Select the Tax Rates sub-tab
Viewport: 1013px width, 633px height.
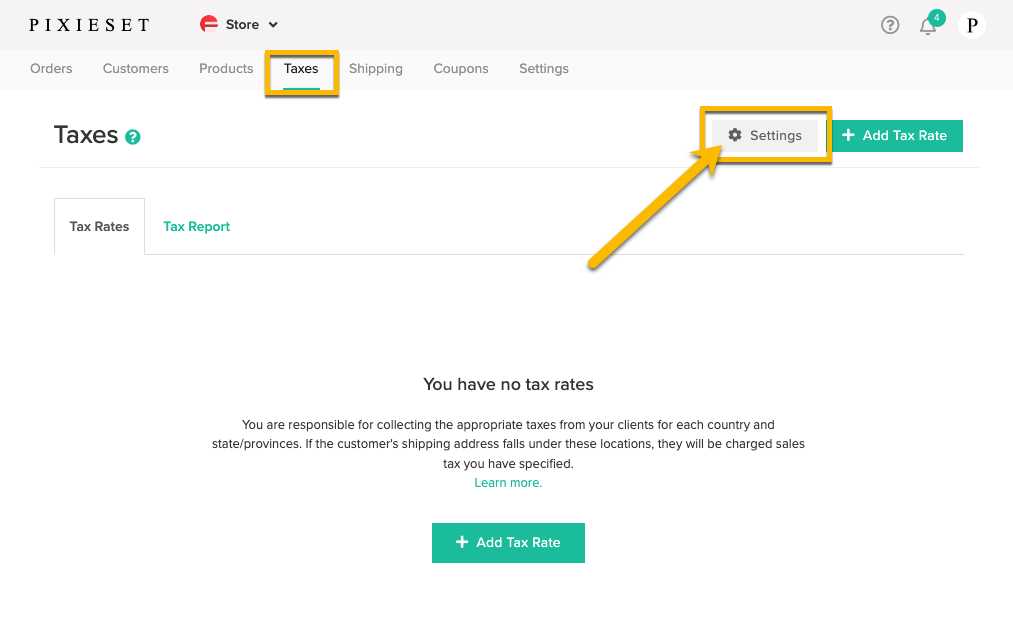(x=99, y=226)
